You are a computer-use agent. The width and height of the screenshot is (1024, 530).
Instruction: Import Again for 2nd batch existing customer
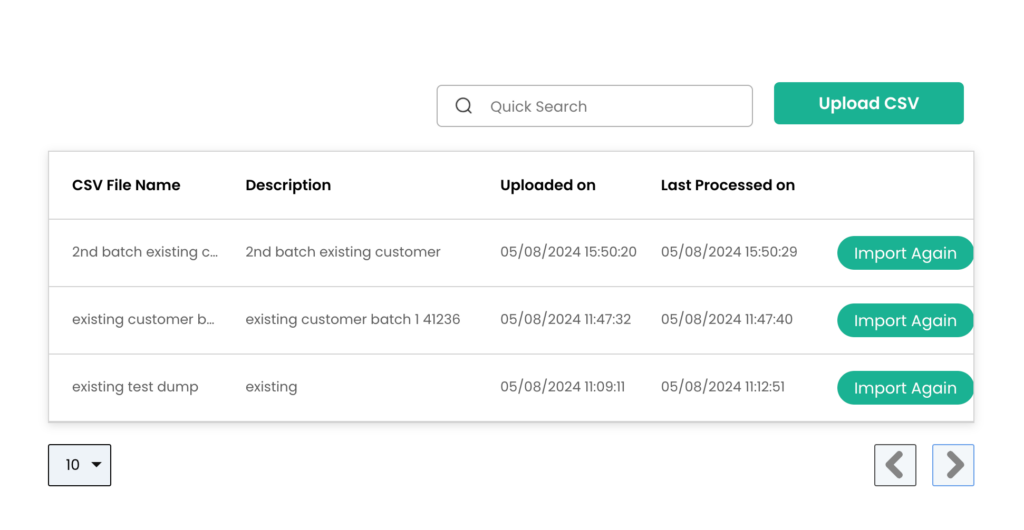click(905, 253)
